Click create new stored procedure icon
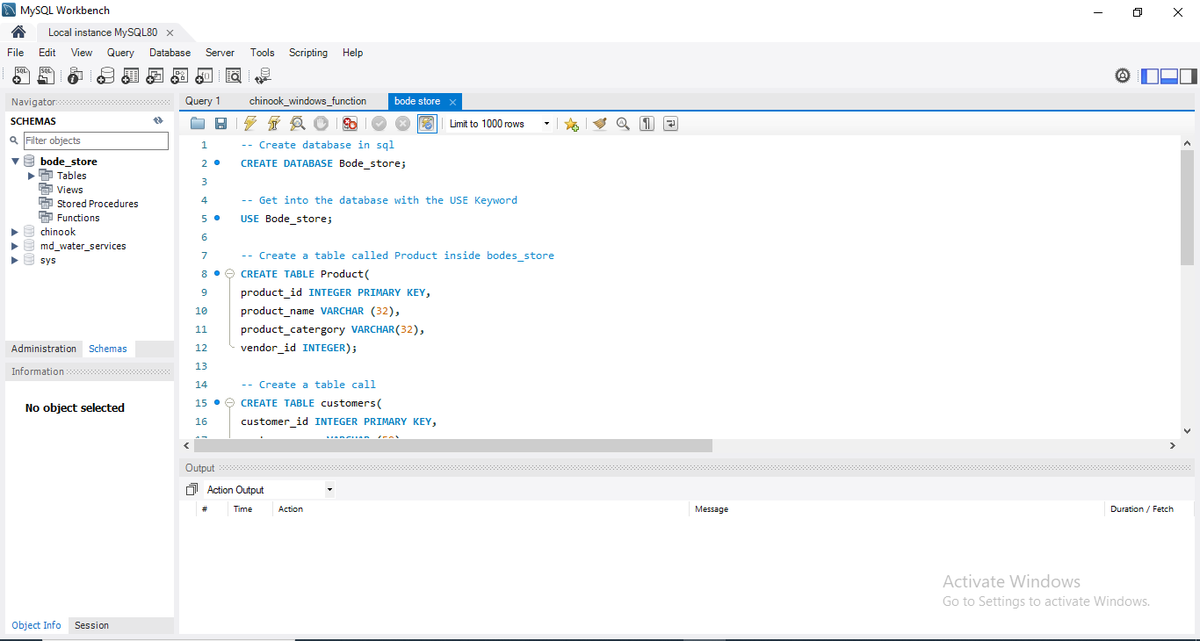1200x641 pixels. click(x=180, y=76)
